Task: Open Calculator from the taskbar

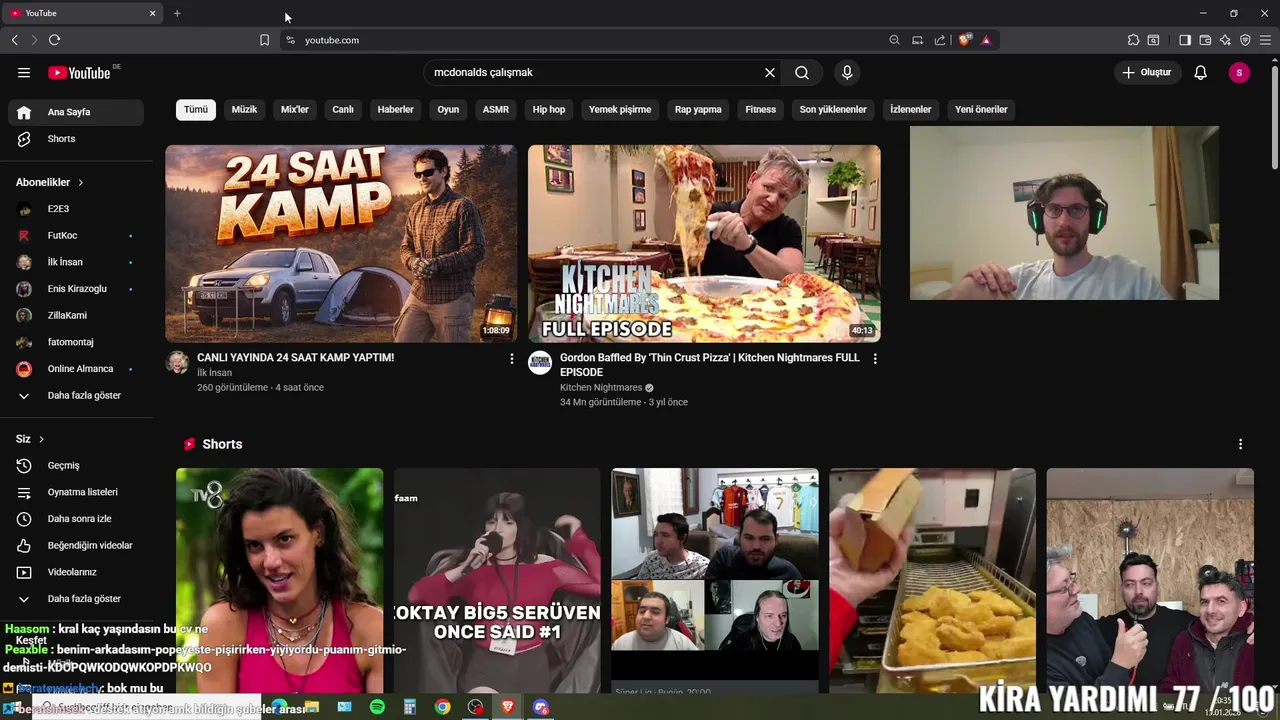Action: click(410, 707)
